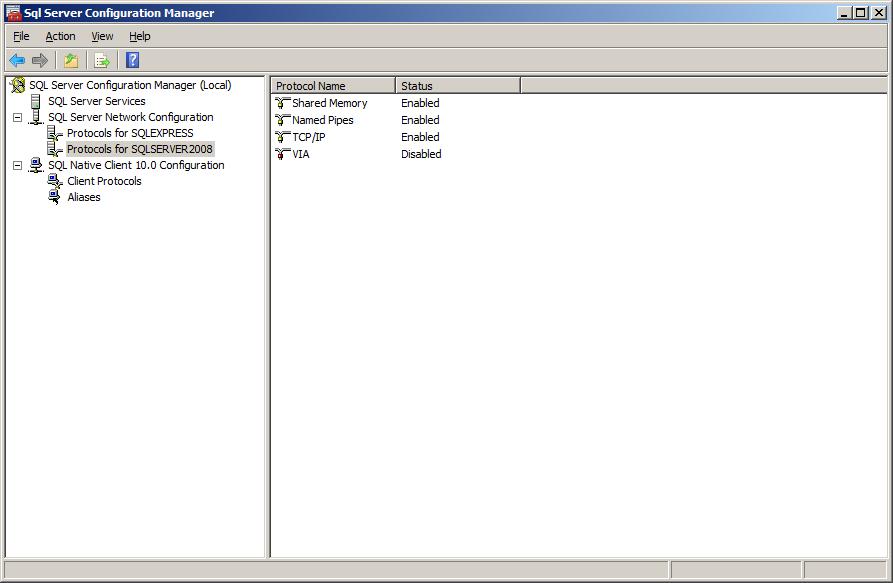This screenshot has width=893, height=583.
Task: Select Protocols for SQLEXPRESS
Action: click(x=130, y=133)
